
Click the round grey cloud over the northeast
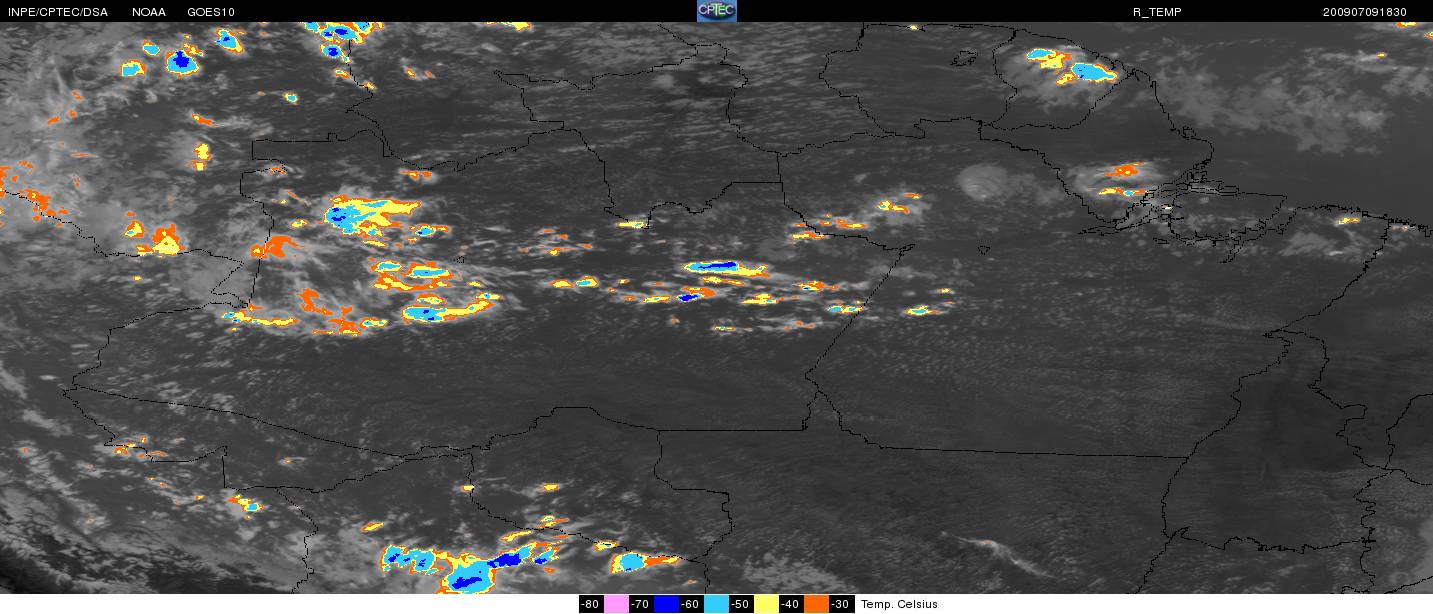985,183
